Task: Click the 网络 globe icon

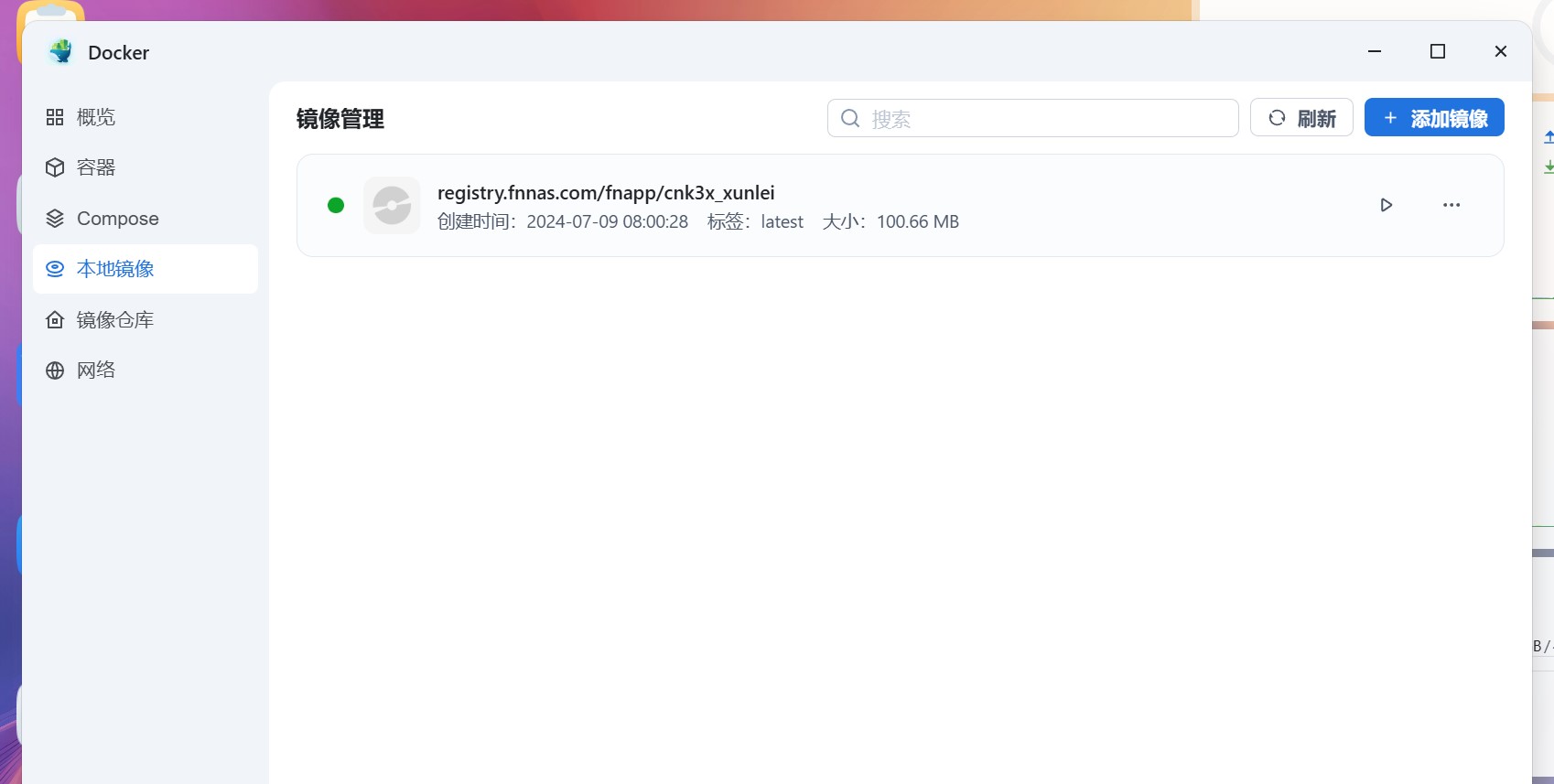Action: [x=55, y=370]
